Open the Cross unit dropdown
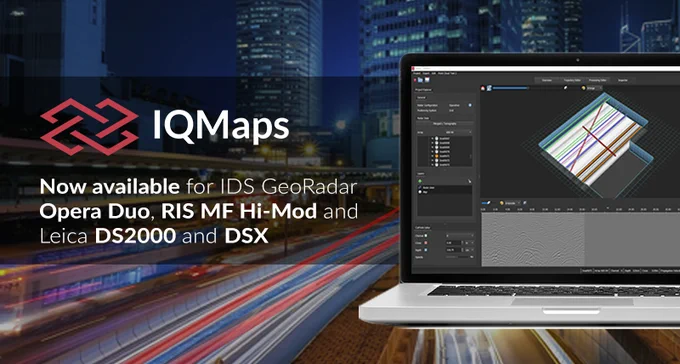The image size is (680, 364). pos(469,243)
